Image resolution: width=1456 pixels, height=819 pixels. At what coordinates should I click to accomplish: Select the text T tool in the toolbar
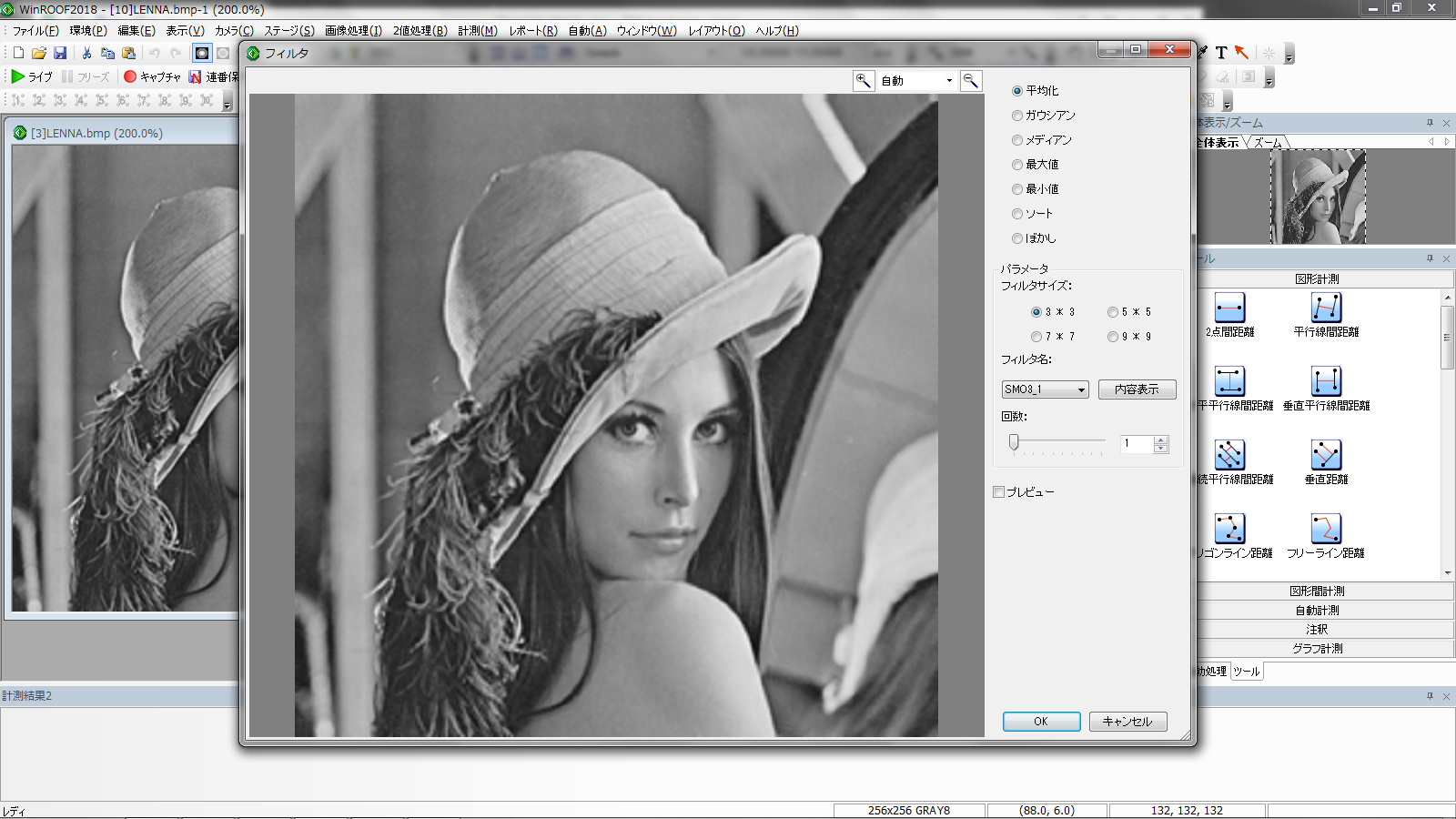click(x=1221, y=53)
